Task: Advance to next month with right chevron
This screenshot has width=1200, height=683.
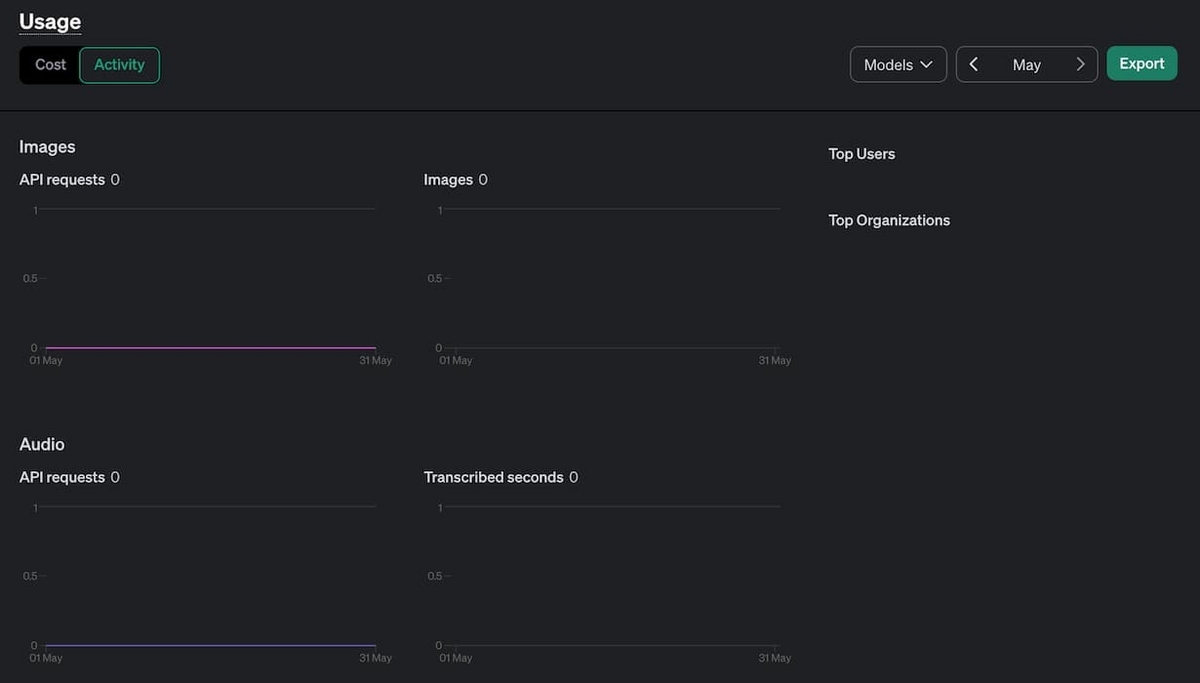Action: tap(1080, 64)
